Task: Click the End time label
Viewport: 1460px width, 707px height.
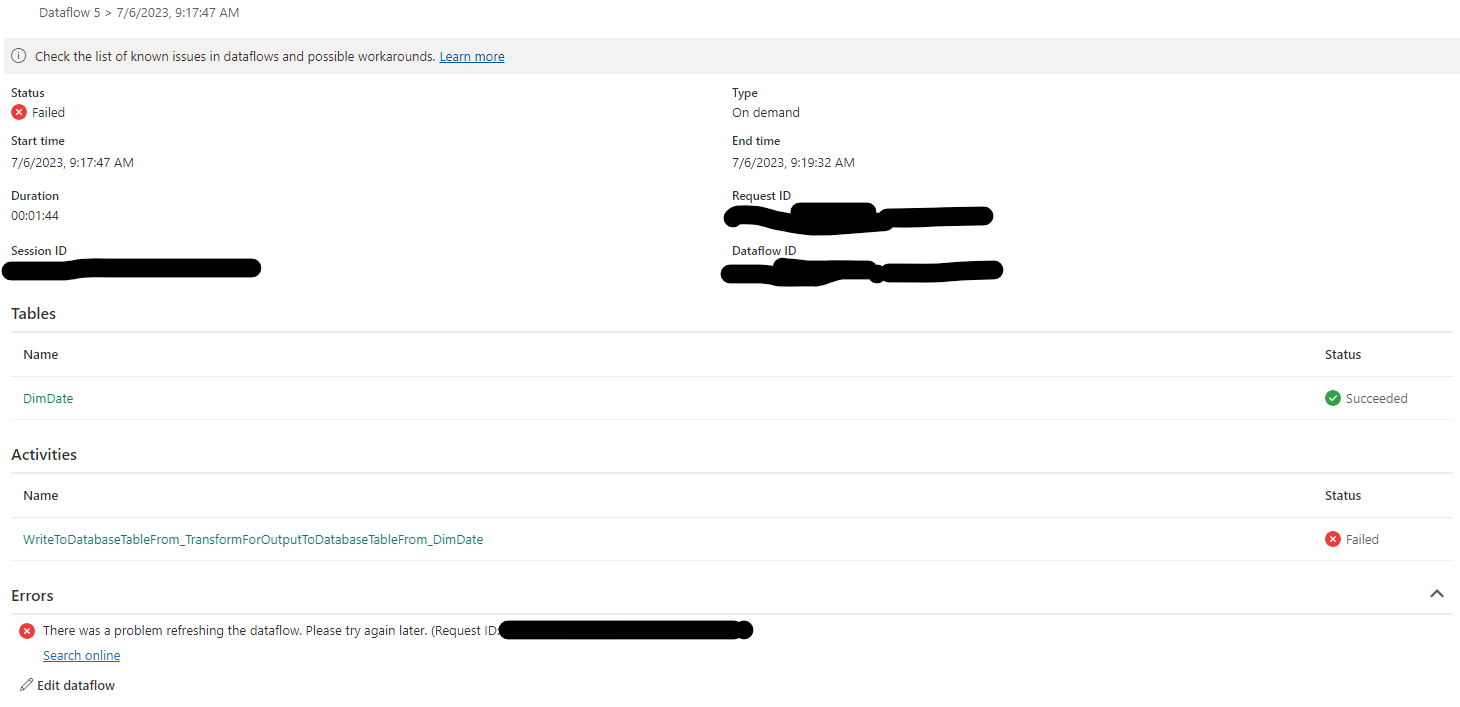Action: pos(756,141)
